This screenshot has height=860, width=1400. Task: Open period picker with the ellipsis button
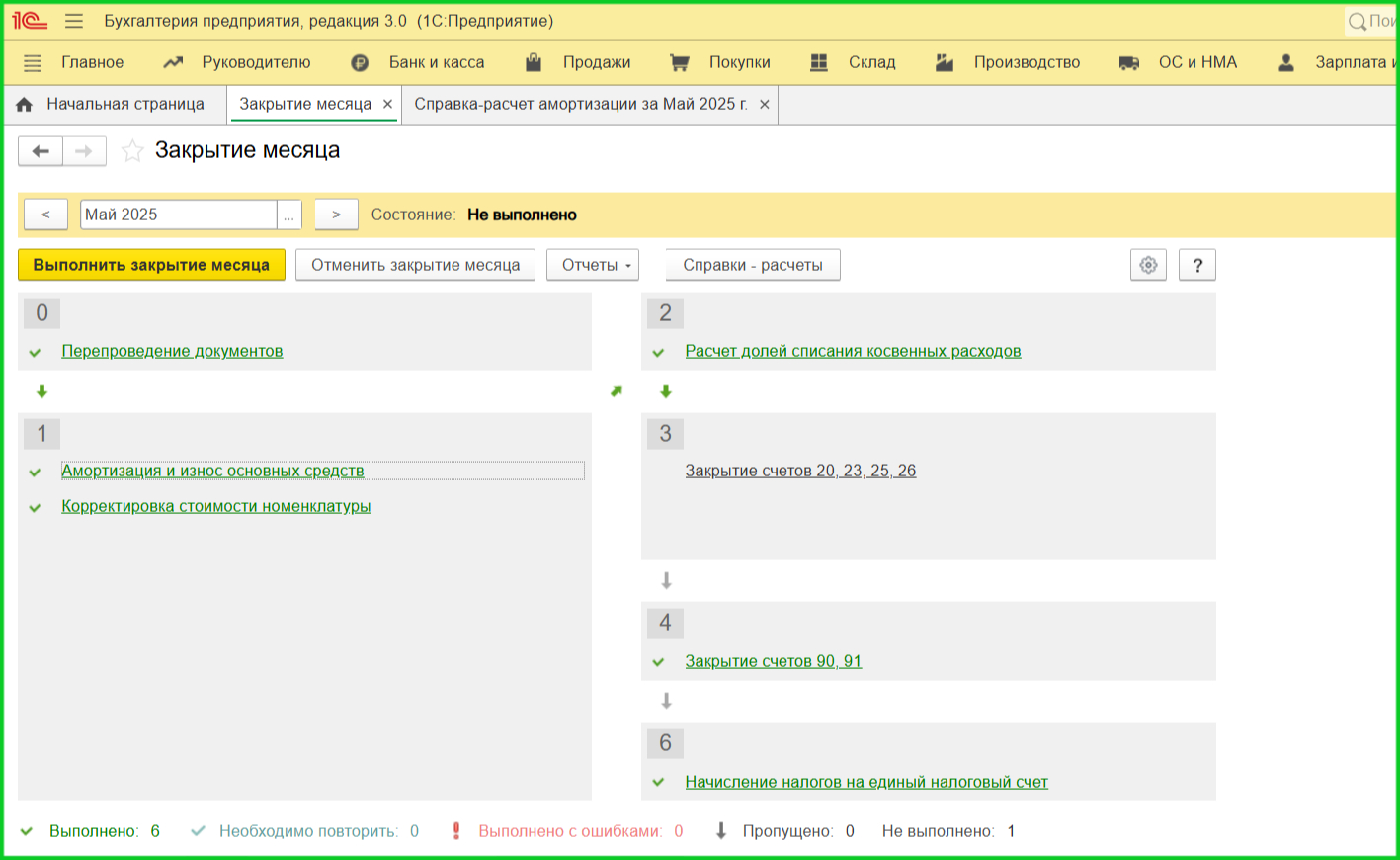point(288,215)
